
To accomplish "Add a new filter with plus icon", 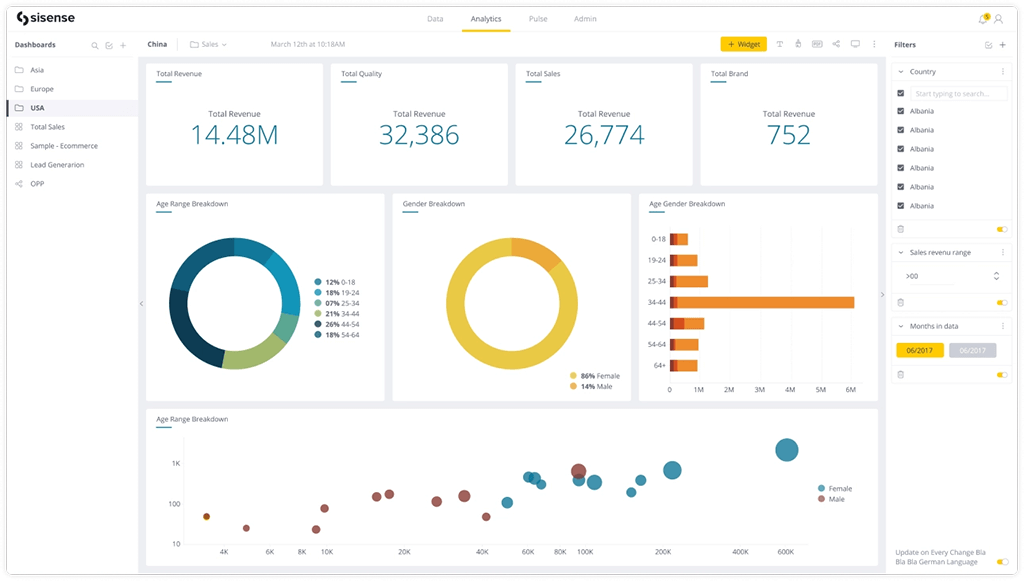I will point(1003,45).
